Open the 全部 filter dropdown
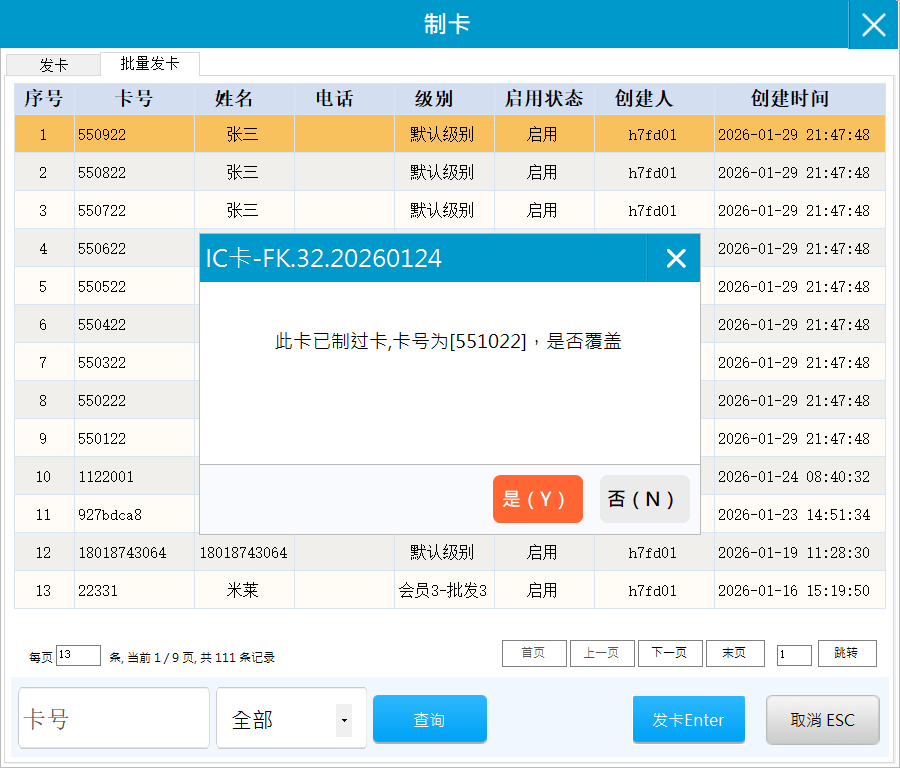This screenshot has width=900, height=768. point(343,719)
